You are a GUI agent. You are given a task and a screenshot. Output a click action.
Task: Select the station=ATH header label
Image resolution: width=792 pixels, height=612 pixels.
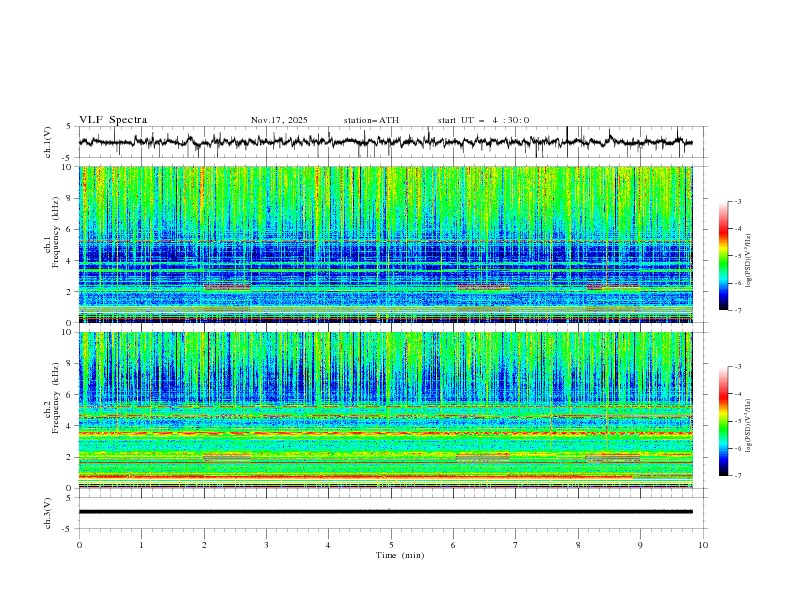click(371, 120)
